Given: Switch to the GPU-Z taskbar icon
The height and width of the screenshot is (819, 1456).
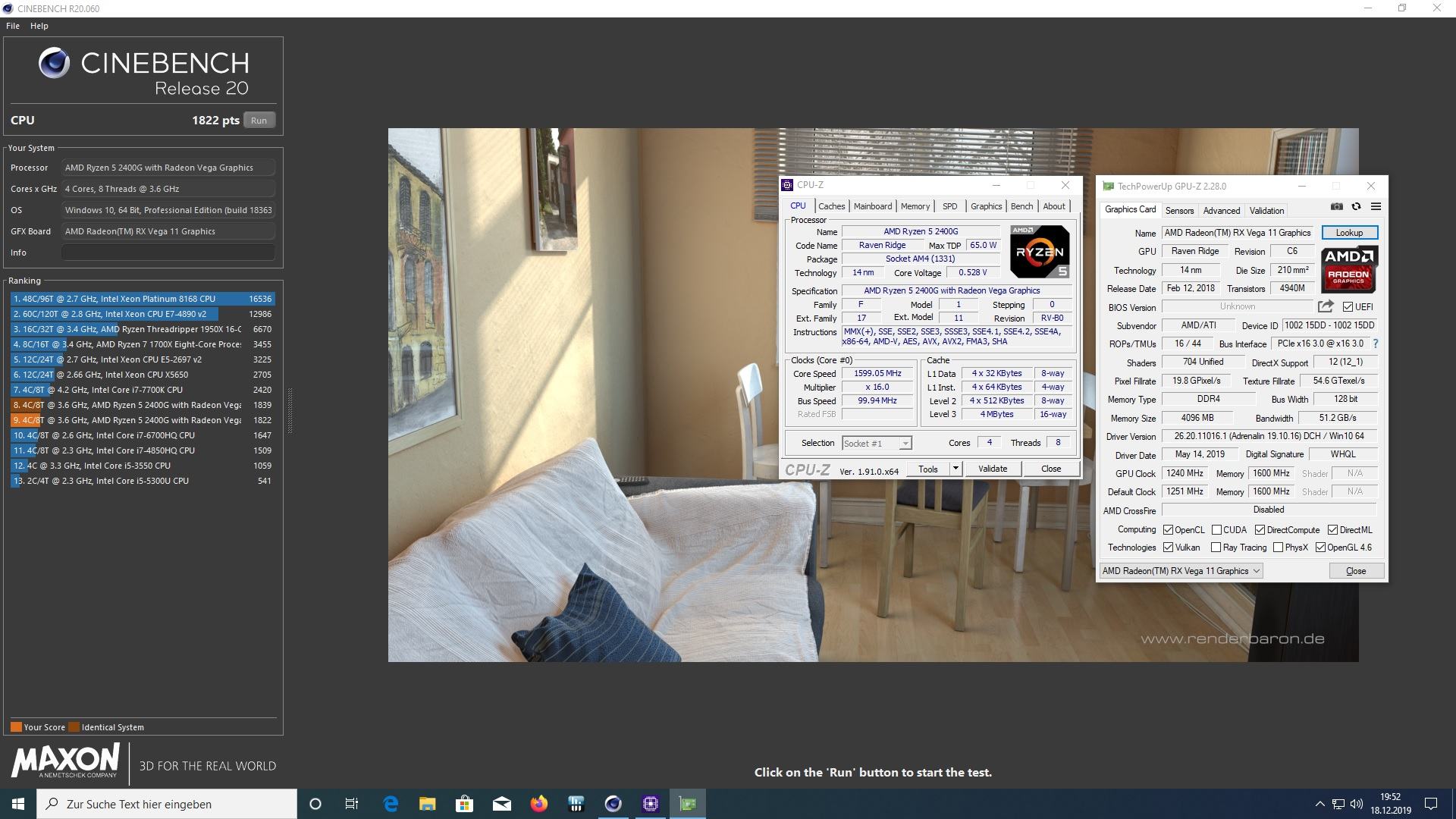Looking at the screenshot, I should [688, 804].
